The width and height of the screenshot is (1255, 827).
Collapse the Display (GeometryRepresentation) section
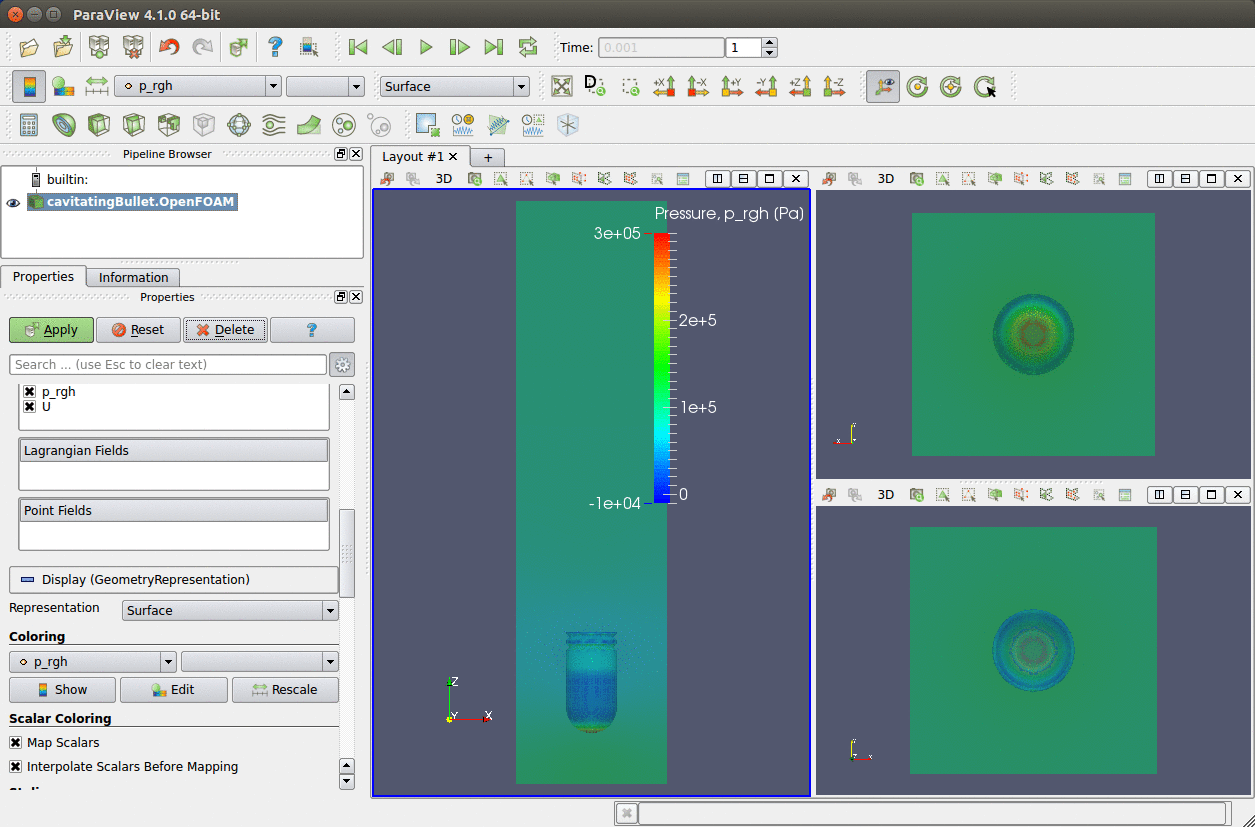tap(174, 580)
